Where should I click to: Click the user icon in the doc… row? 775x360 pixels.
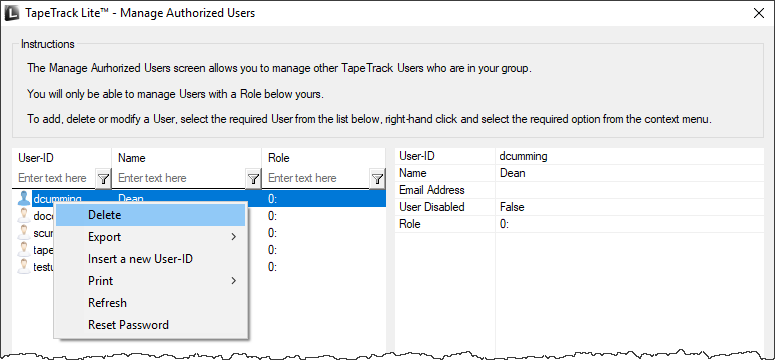pyautogui.click(x=23, y=216)
